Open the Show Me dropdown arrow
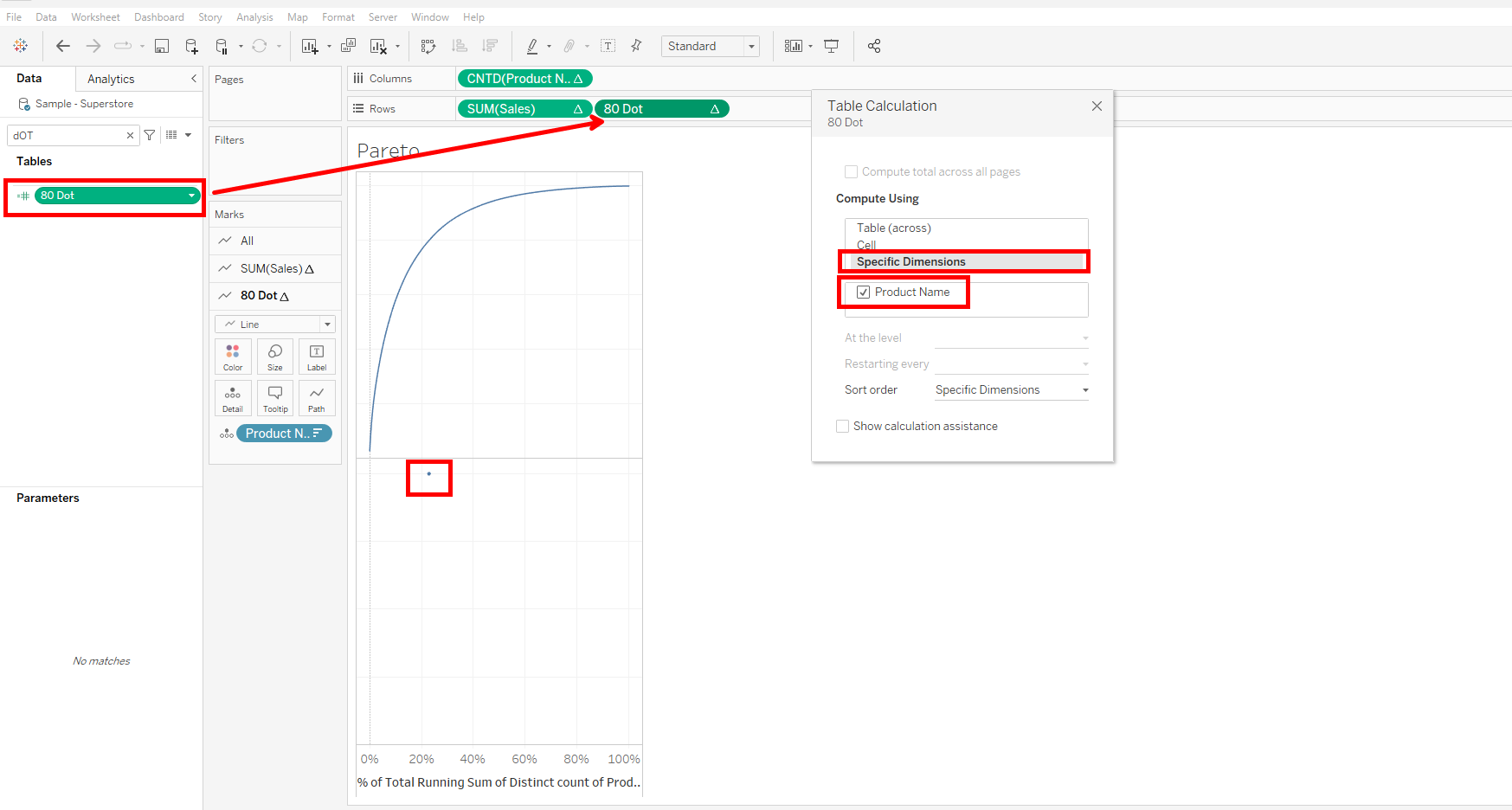 tap(810, 46)
